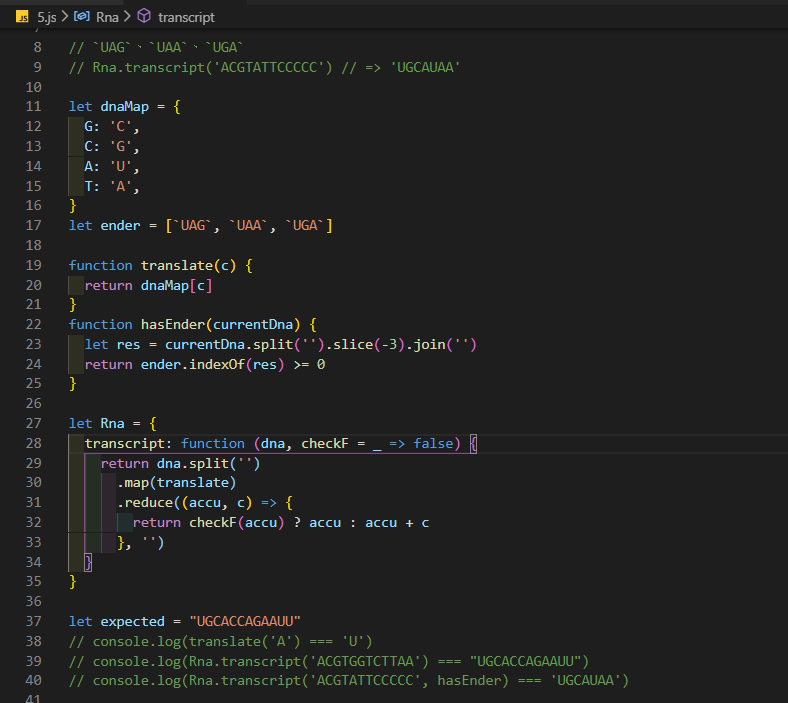Click line number 28 in the gutter

point(33,443)
